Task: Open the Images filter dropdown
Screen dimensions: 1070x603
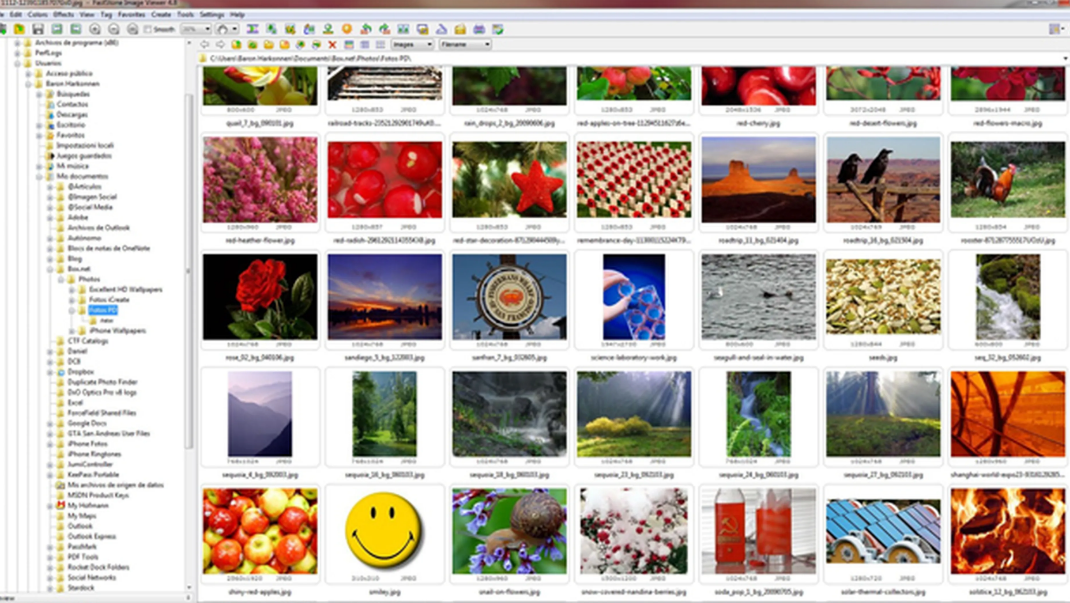Action: coord(412,45)
